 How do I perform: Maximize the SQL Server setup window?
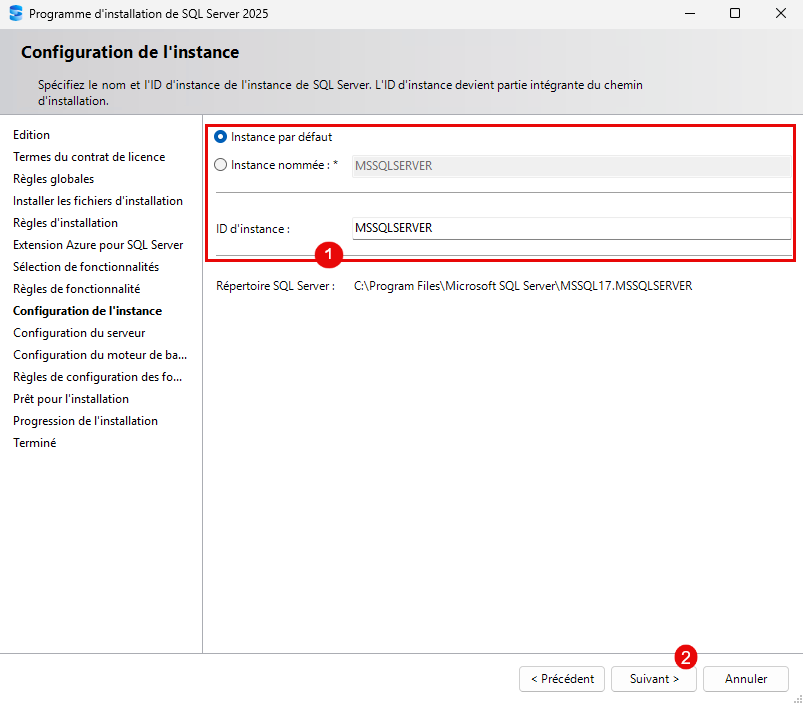(x=735, y=13)
